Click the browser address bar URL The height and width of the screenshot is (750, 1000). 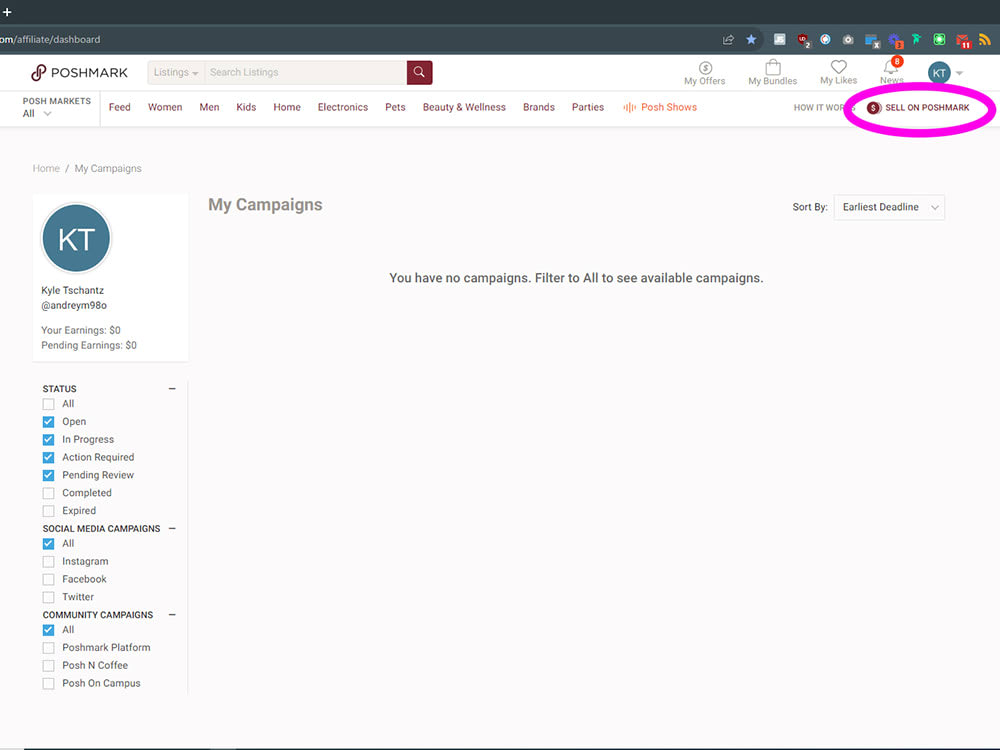(50, 40)
